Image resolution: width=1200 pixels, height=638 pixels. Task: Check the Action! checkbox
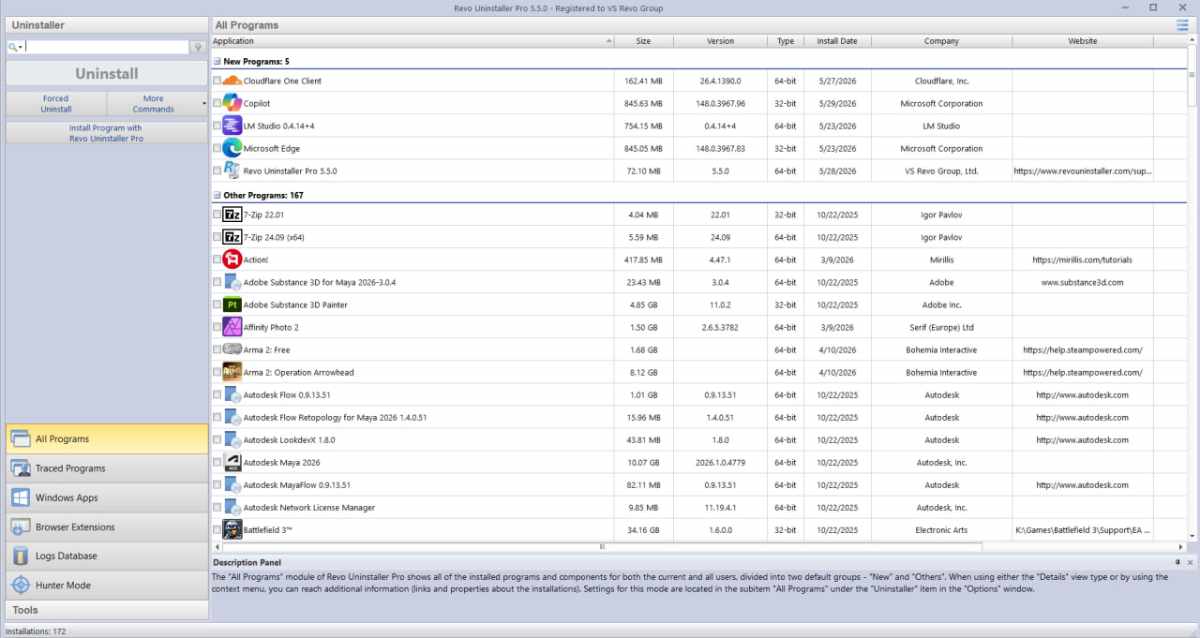click(x=217, y=260)
